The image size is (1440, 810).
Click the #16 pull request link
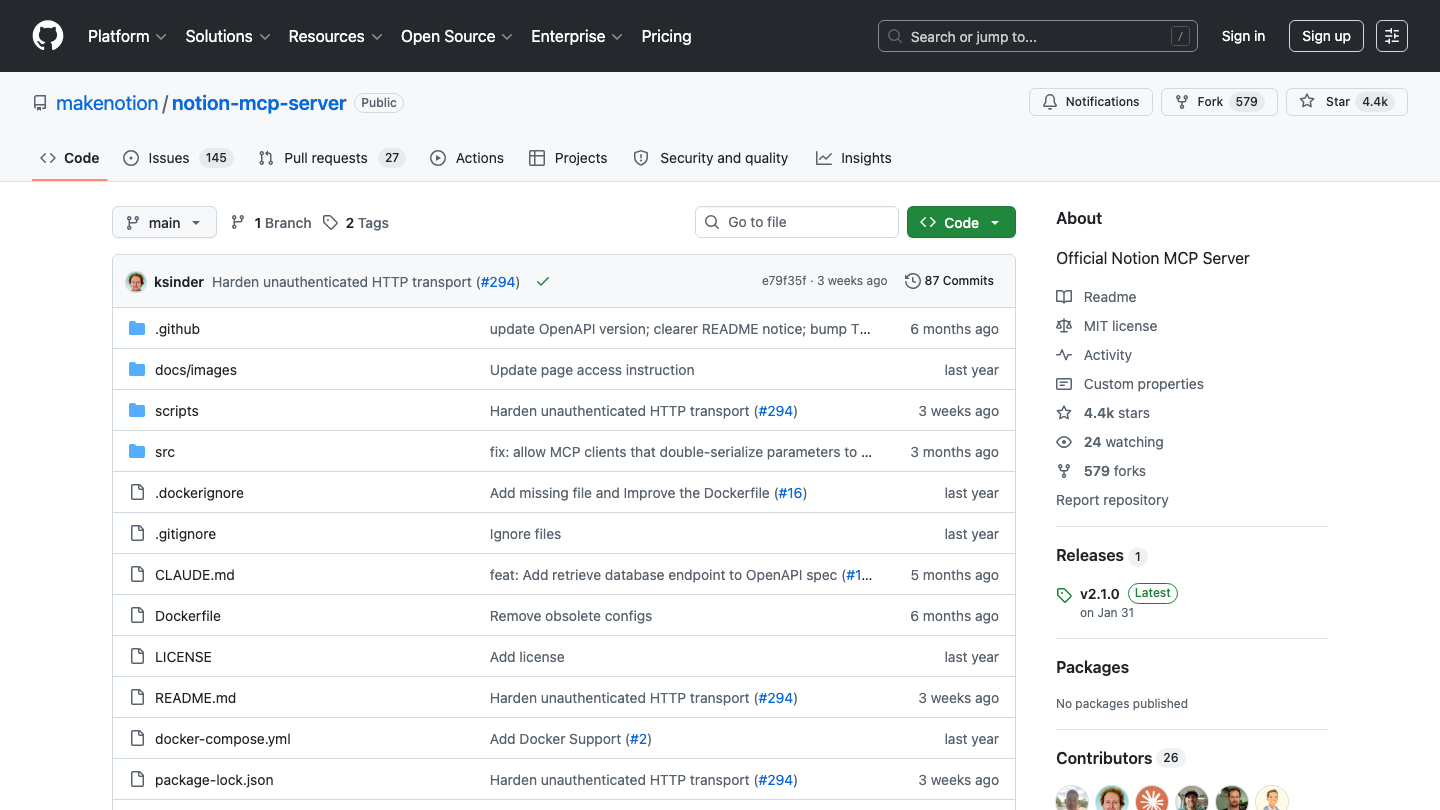click(x=791, y=493)
